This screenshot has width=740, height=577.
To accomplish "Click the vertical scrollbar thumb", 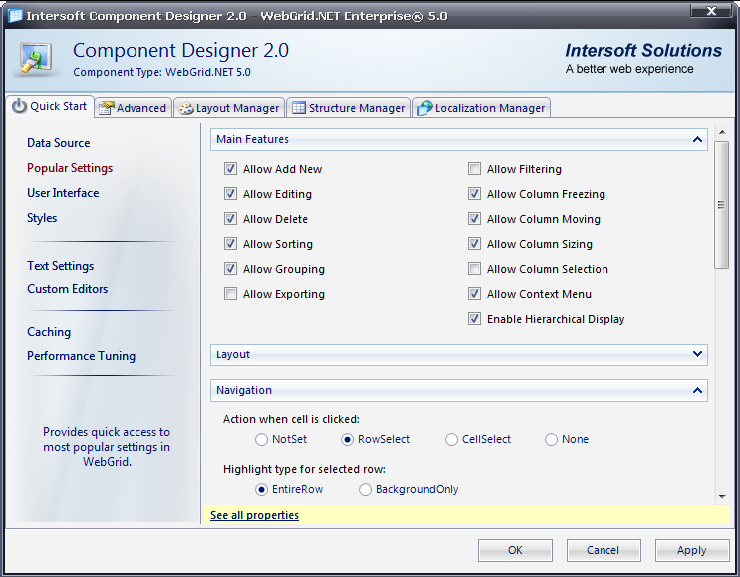I will pyautogui.click(x=722, y=205).
